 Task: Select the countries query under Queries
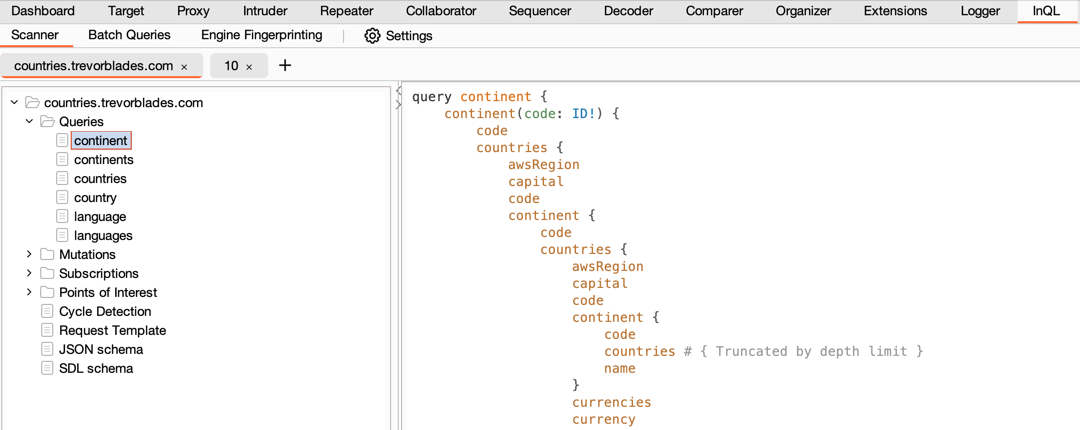[101, 178]
